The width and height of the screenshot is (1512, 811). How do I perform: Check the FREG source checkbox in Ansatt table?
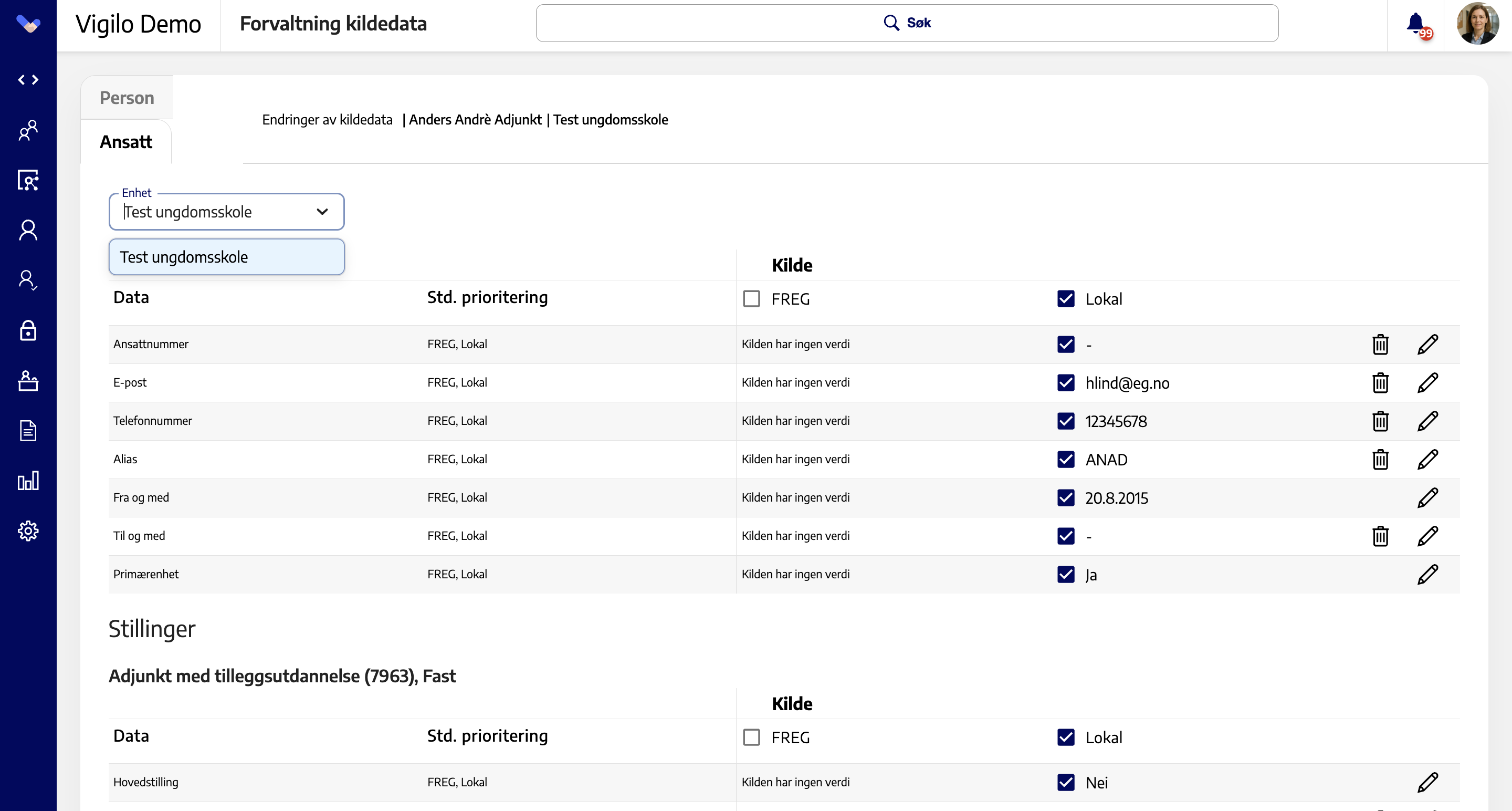tap(751, 299)
